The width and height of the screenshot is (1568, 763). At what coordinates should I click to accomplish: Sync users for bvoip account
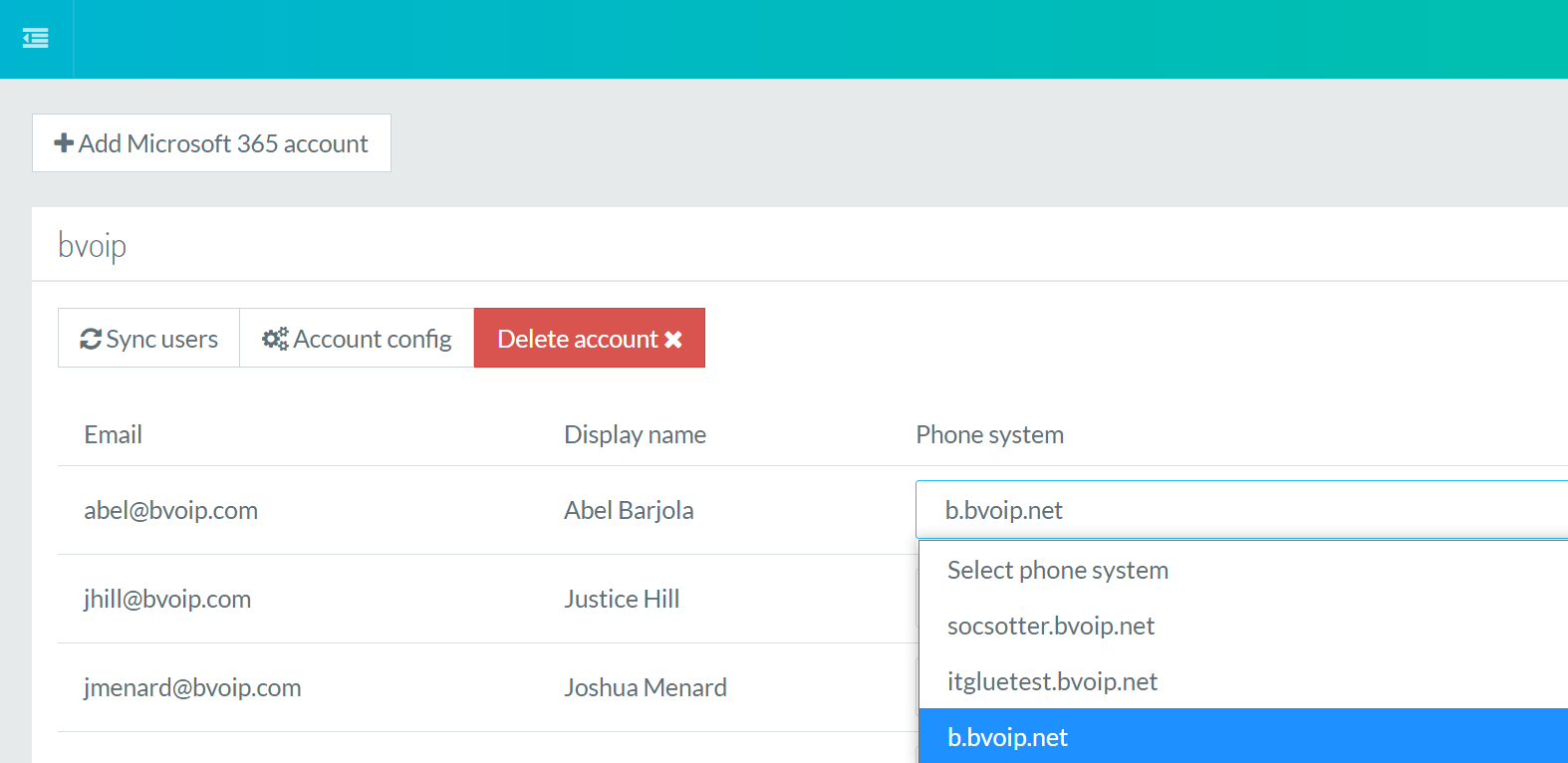click(148, 338)
